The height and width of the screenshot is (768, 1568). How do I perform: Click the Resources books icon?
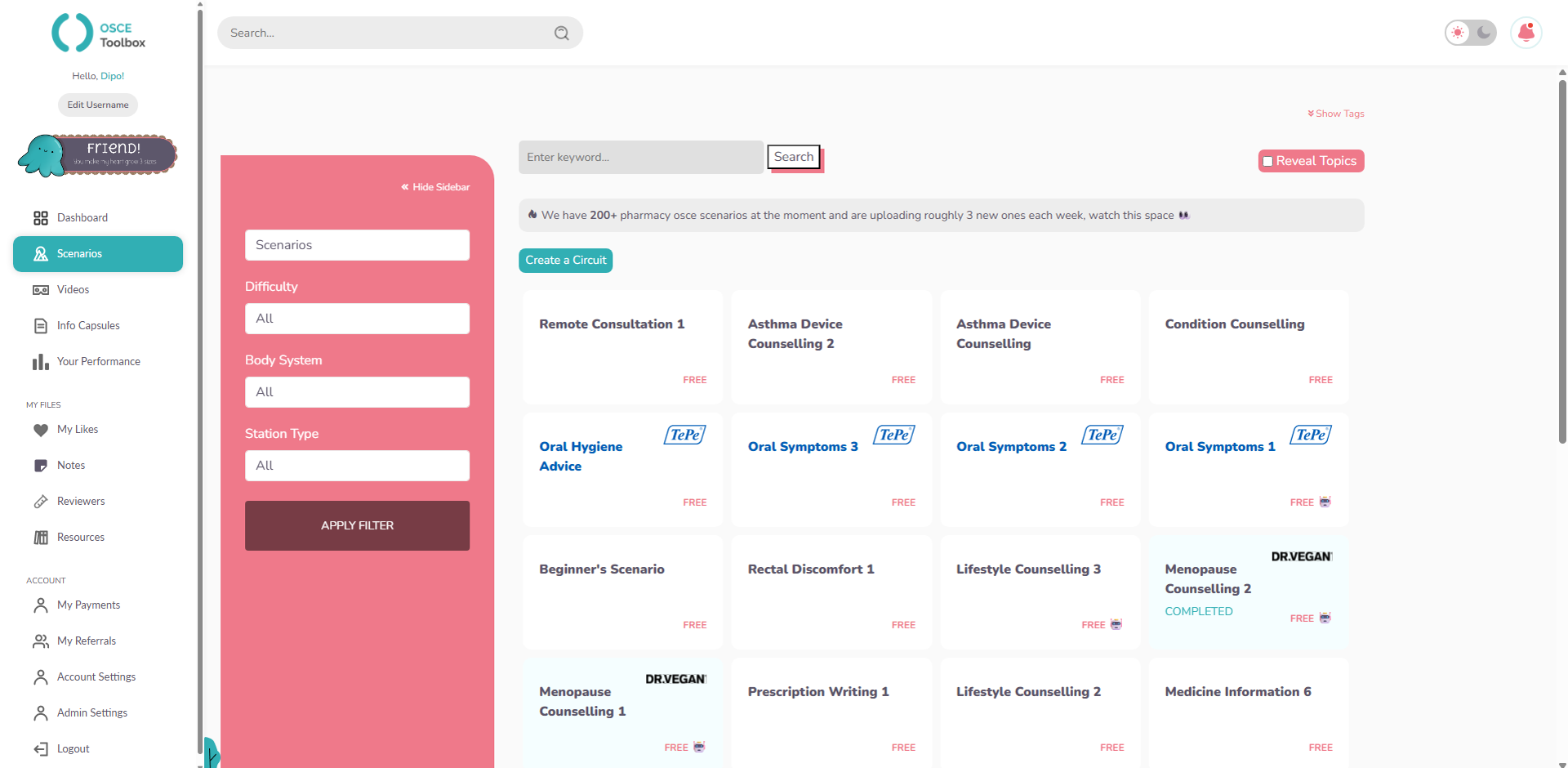(x=40, y=538)
